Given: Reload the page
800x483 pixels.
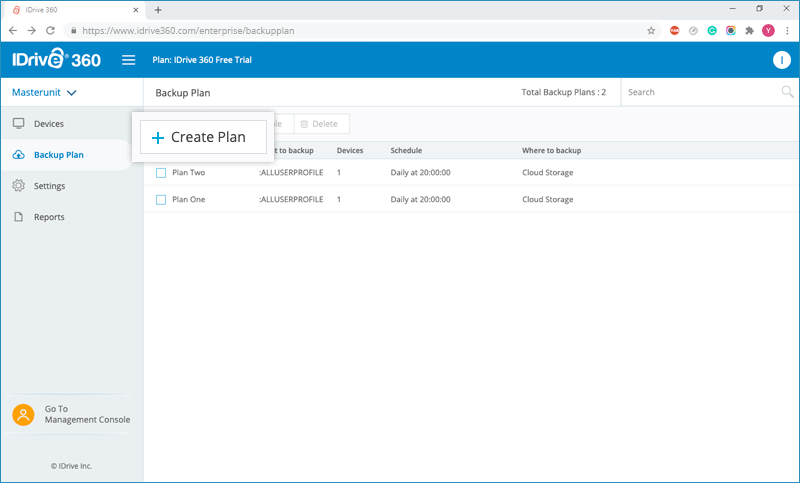Looking at the screenshot, I should [50, 31].
